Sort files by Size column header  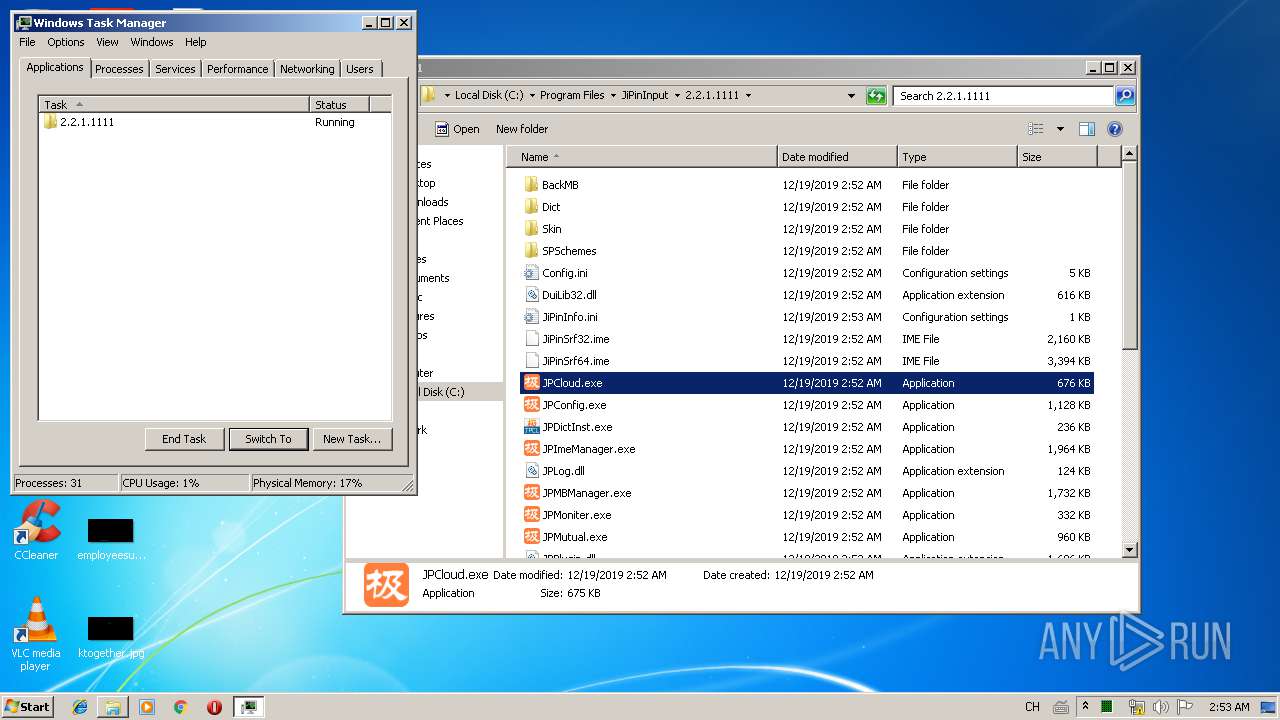coord(1057,157)
